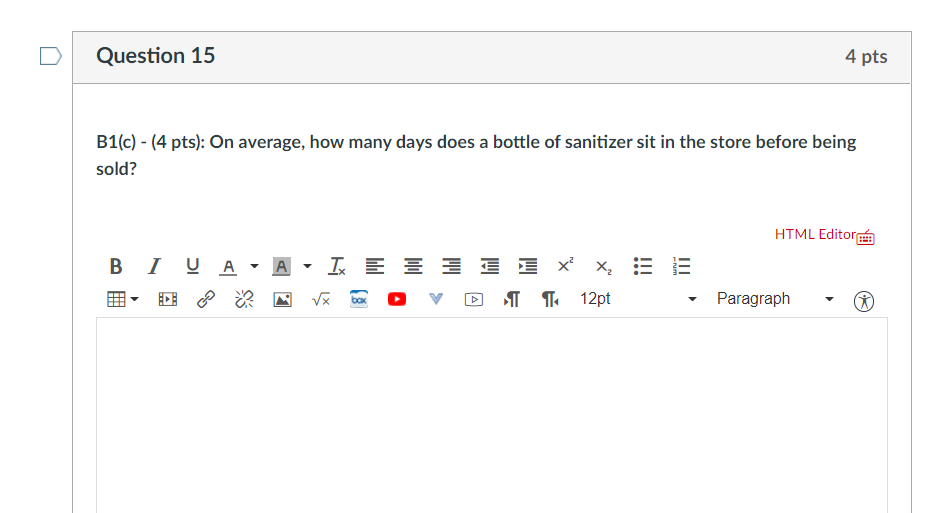Toggle bold formatting
Screen dimensions: 952x513
pos(116,266)
